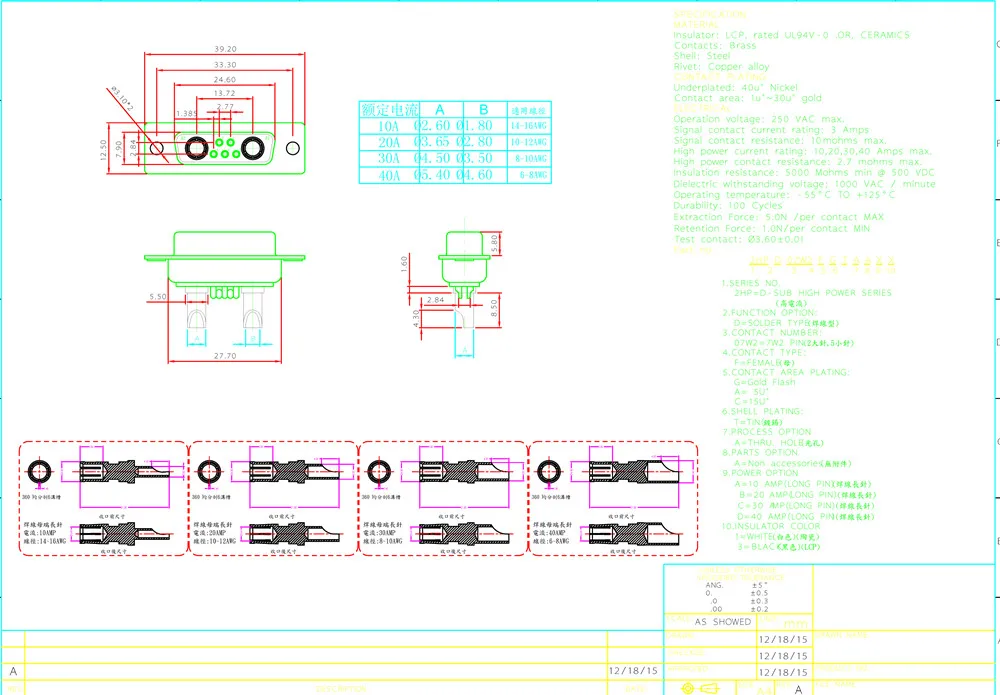Screen dimensions: 1000x695
Task: Click the 12.50 vertical height dimension
Action: [104, 150]
